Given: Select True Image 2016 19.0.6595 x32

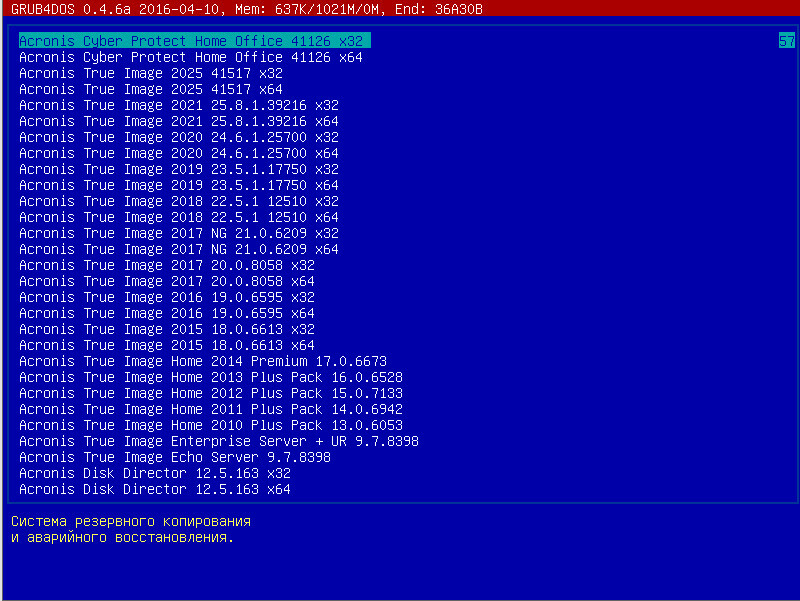Looking at the screenshot, I should point(167,297).
